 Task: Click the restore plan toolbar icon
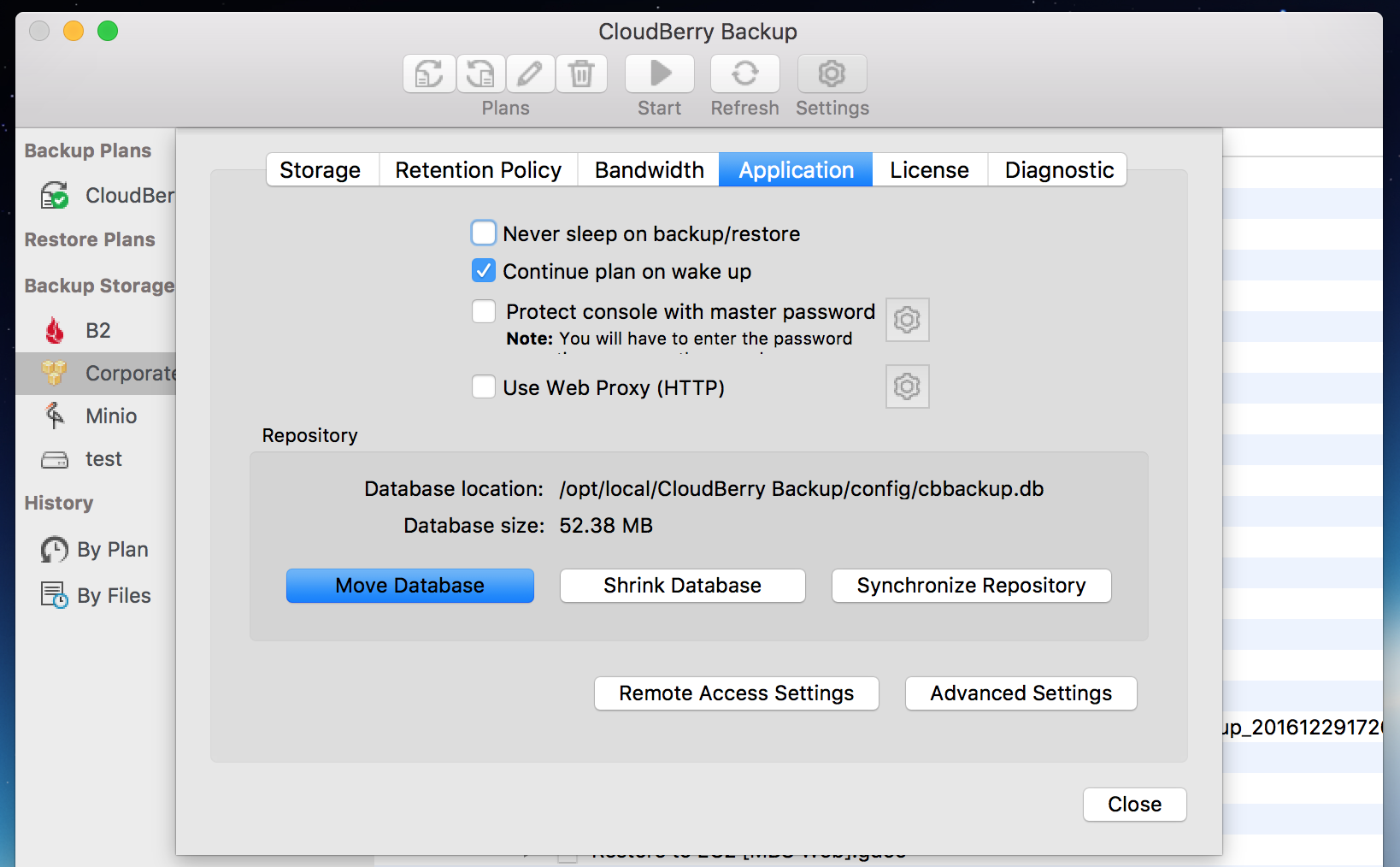point(480,74)
